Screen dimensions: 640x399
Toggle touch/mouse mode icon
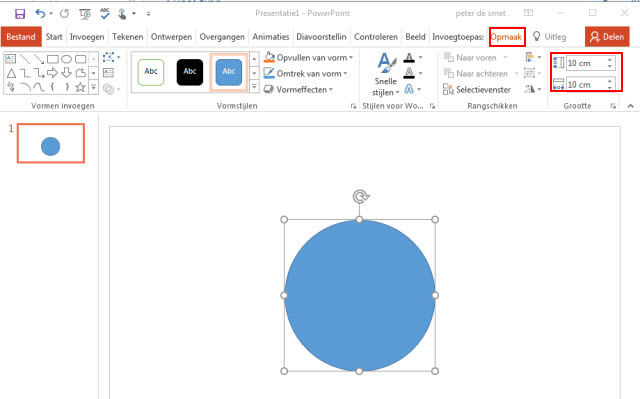click(122, 14)
